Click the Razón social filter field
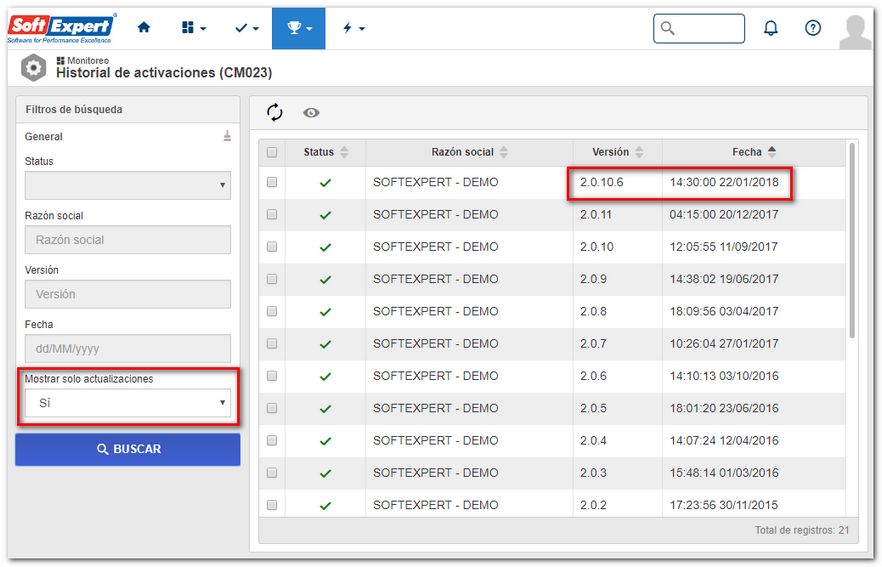The width and height of the screenshot is (882, 567). point(128,240)
